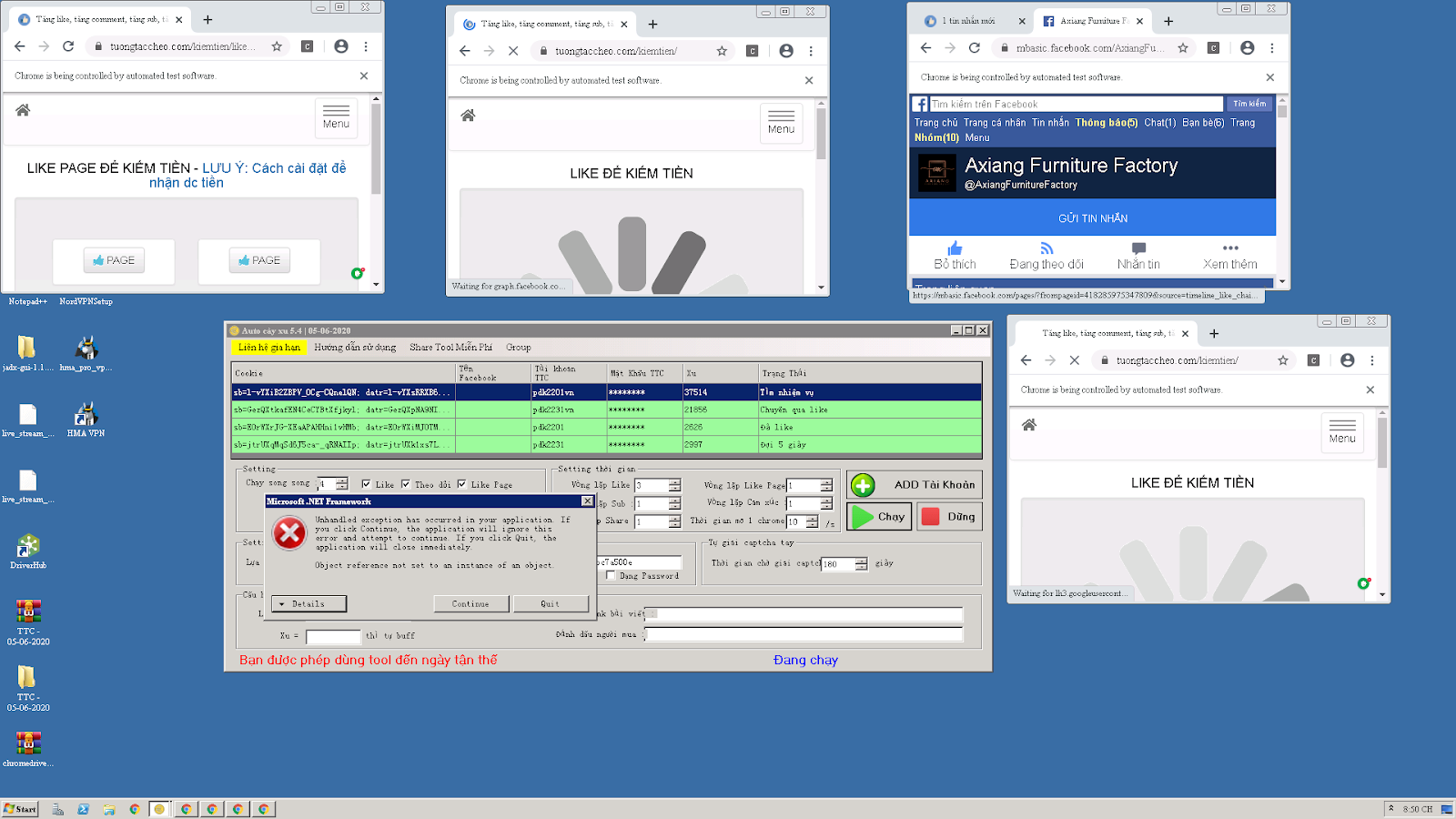Open hamburger Menu in the graph.facebook waiting window
Viewport: 1456px width, 819px height.
(781, 123)
